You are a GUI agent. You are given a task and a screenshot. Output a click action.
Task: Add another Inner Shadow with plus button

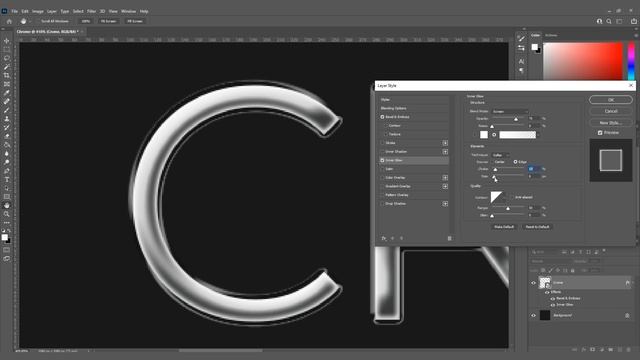445,152
